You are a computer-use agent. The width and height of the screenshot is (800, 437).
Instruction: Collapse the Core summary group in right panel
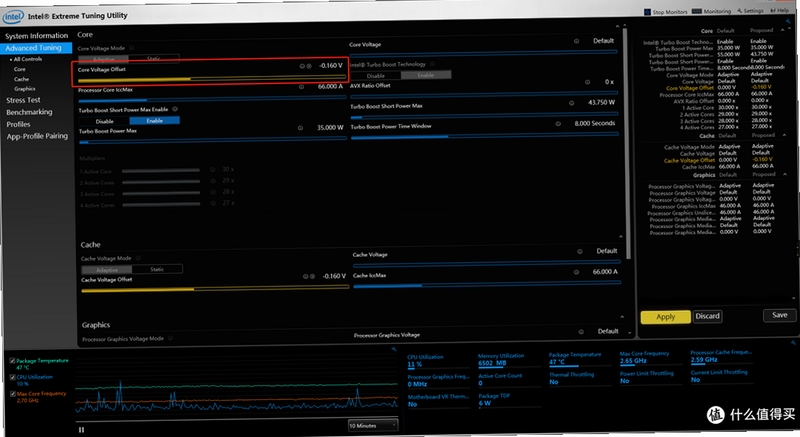[783, 30]
